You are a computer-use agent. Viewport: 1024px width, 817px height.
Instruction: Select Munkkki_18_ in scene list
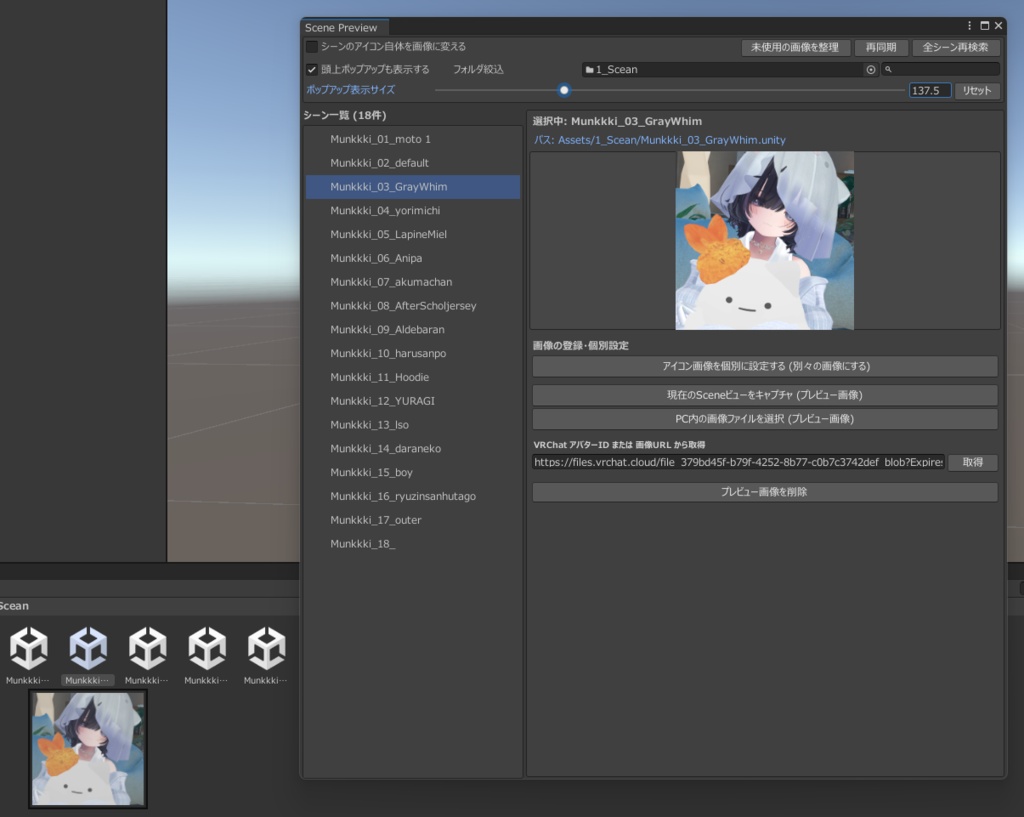413,544
